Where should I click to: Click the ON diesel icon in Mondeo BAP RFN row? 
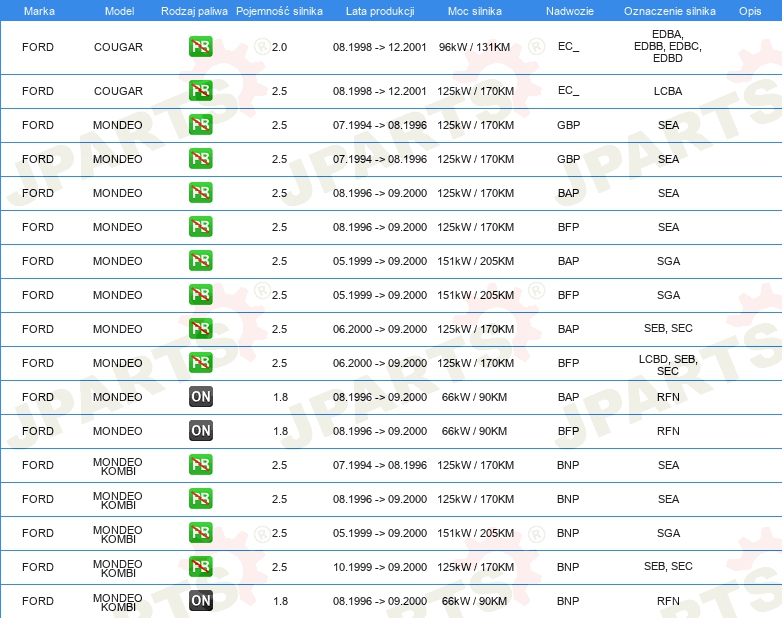[200, 397]
